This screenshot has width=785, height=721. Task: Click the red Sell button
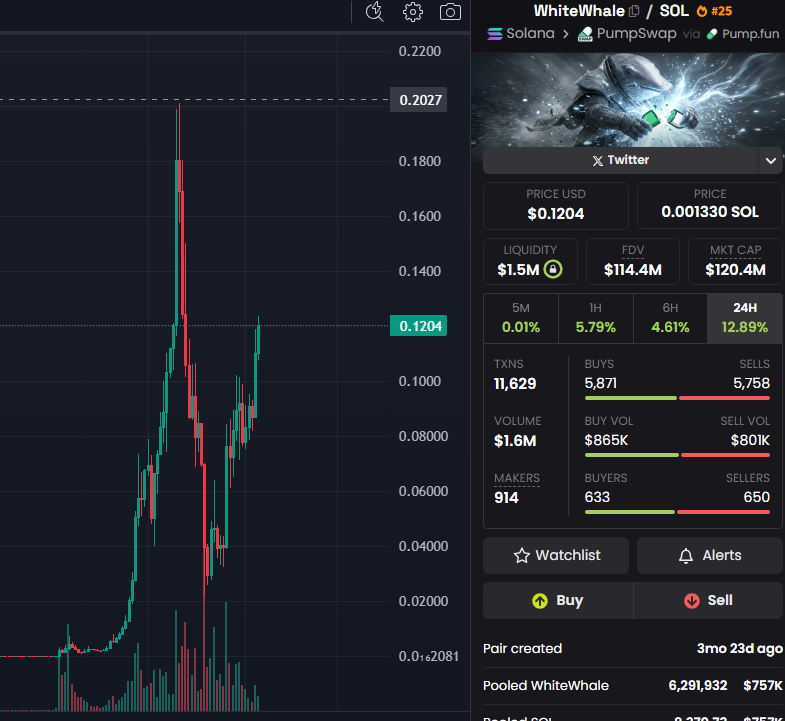click(x=708, y=600)
